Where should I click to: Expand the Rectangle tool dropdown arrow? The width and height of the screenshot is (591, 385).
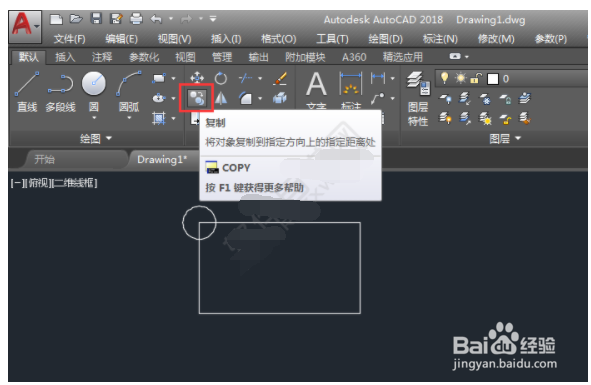pos(173,78)
